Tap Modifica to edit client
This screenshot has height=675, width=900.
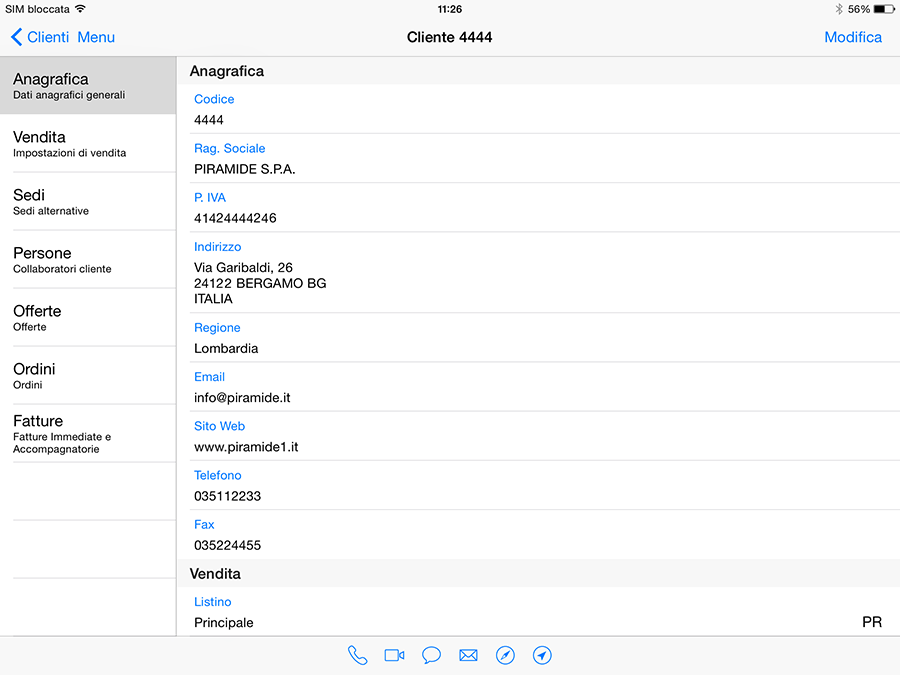[853, 37]
